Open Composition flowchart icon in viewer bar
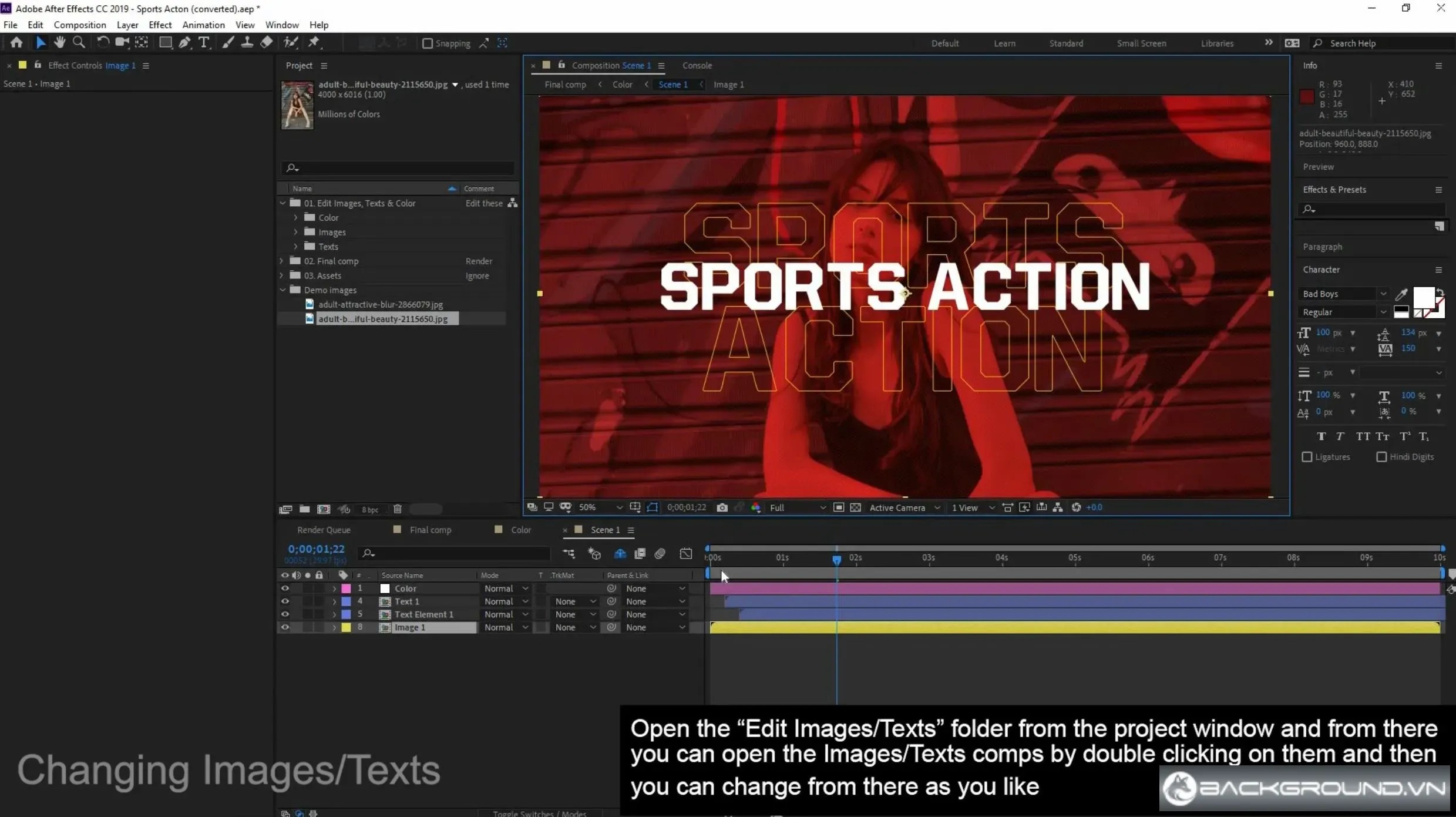The width and height of the screenshot is (1456, 817). tap(1058, 507)
